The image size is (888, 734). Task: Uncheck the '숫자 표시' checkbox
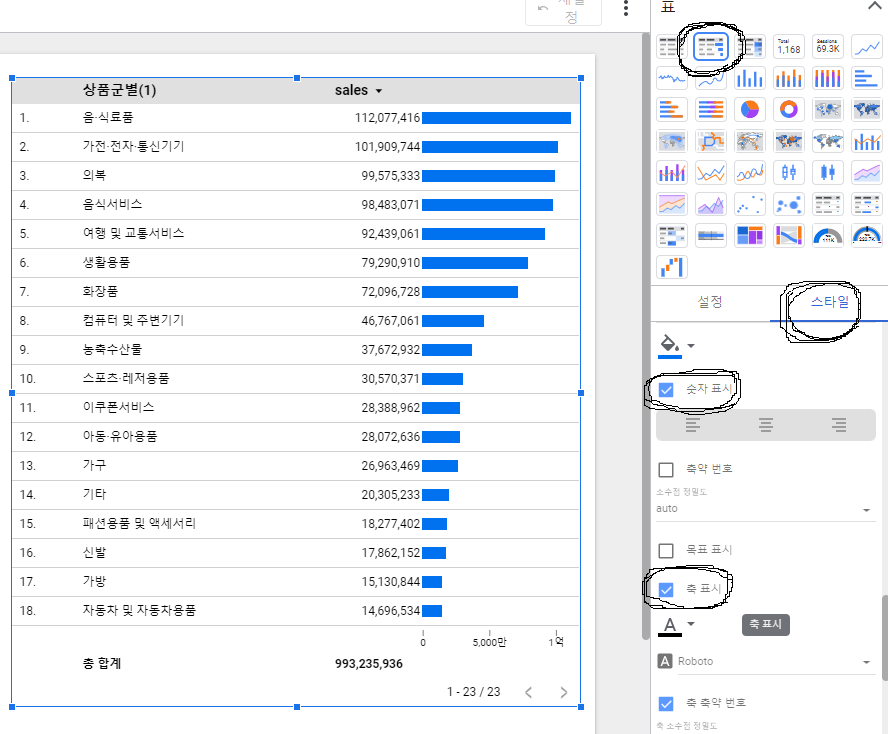tap(666, 390)
